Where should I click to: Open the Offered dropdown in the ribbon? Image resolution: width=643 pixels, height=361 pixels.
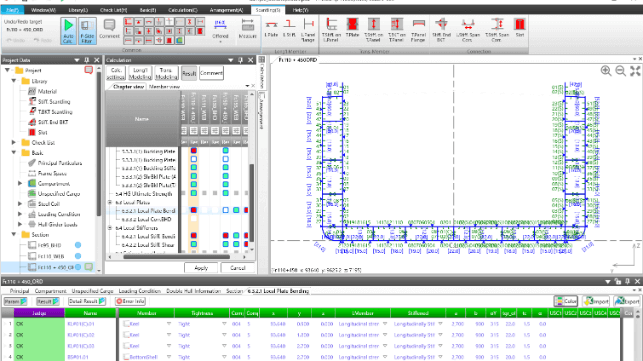point(220,31)
